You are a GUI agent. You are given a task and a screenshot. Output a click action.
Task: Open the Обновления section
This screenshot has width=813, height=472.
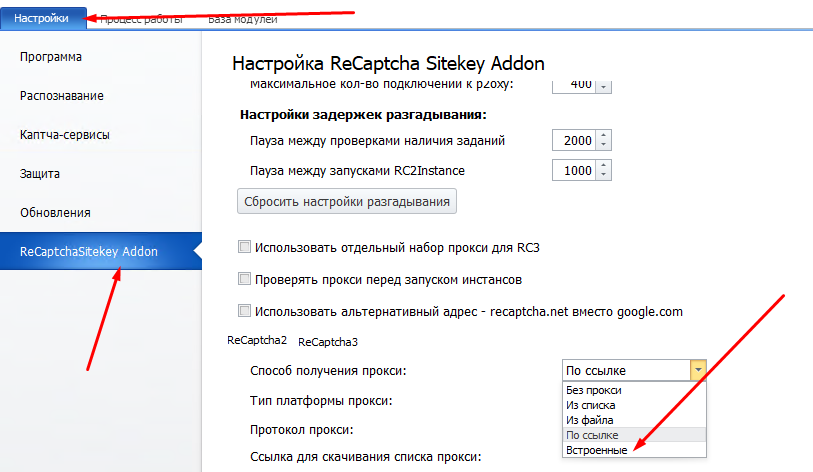coord(55,213)
